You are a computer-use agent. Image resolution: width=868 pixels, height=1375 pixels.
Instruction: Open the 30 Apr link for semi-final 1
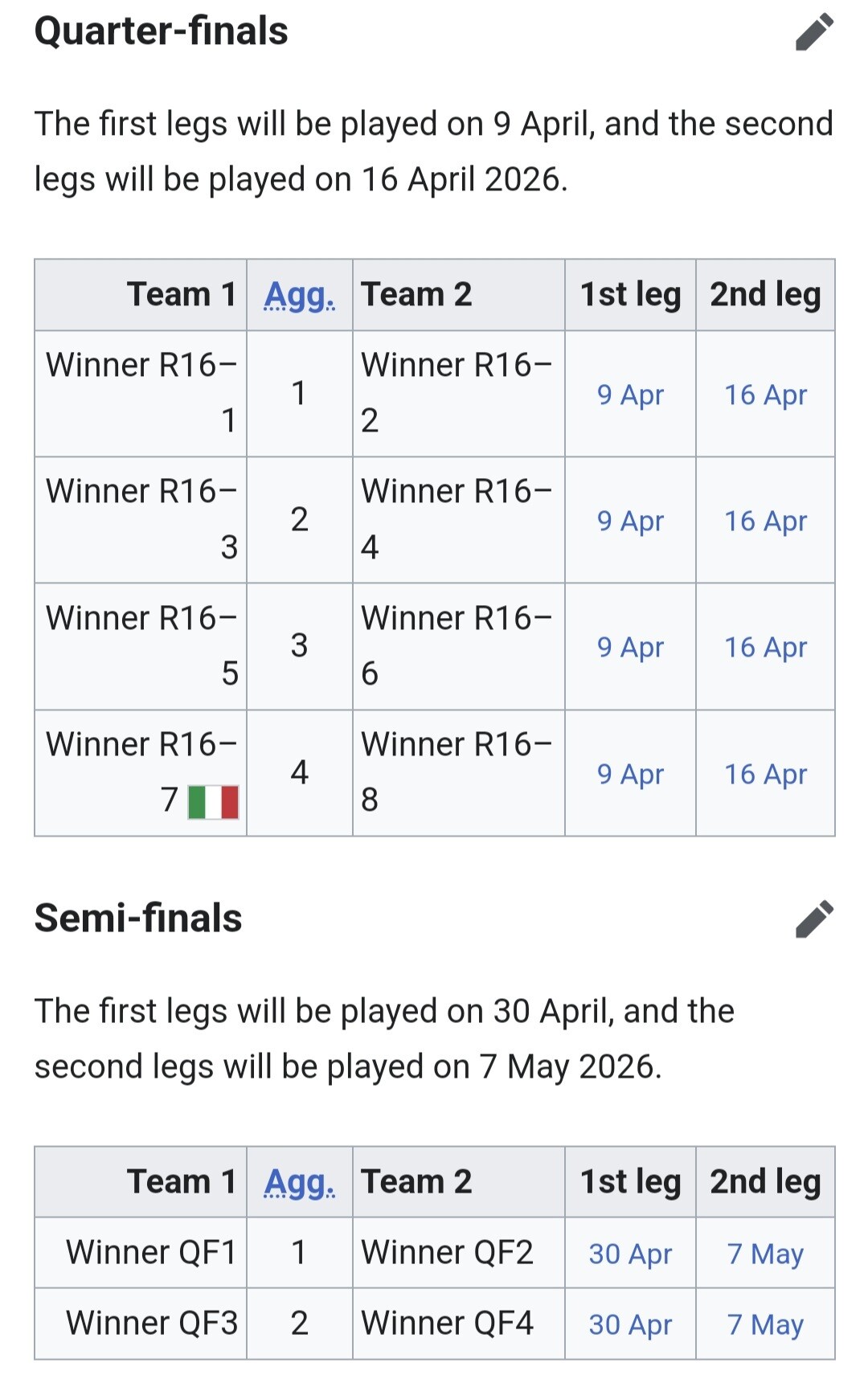point(630,1254)
